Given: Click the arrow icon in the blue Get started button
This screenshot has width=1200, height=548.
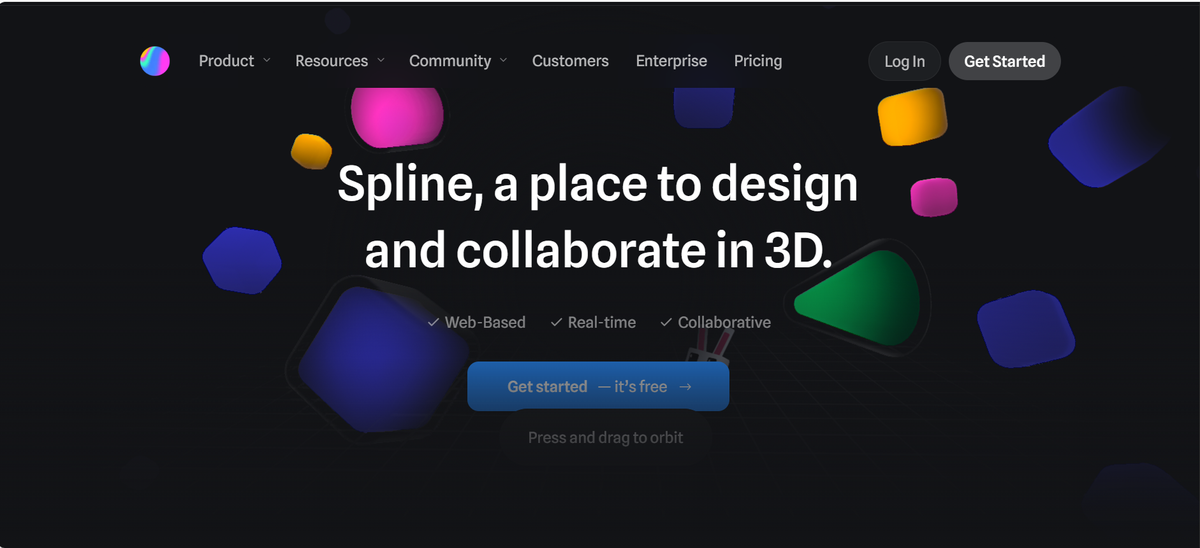Looking at the screenshot, I should pyautogui.click(x=685, y=386).
